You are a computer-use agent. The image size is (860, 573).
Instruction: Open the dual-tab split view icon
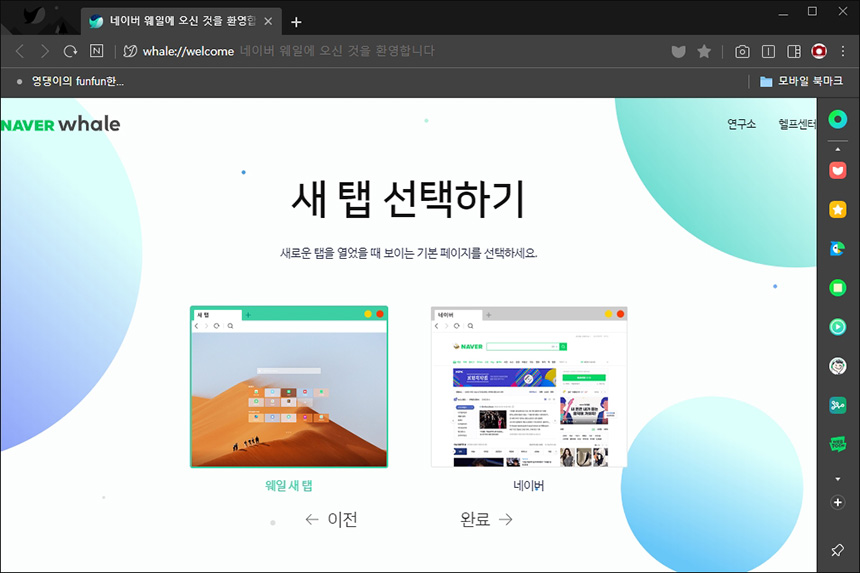click(768, 52)
